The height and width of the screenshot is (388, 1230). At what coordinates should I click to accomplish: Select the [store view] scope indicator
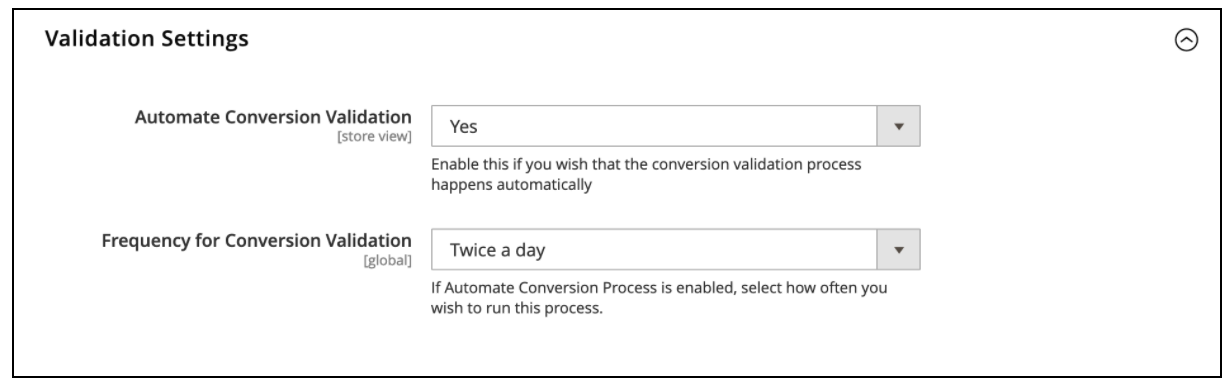coord(377,136)
